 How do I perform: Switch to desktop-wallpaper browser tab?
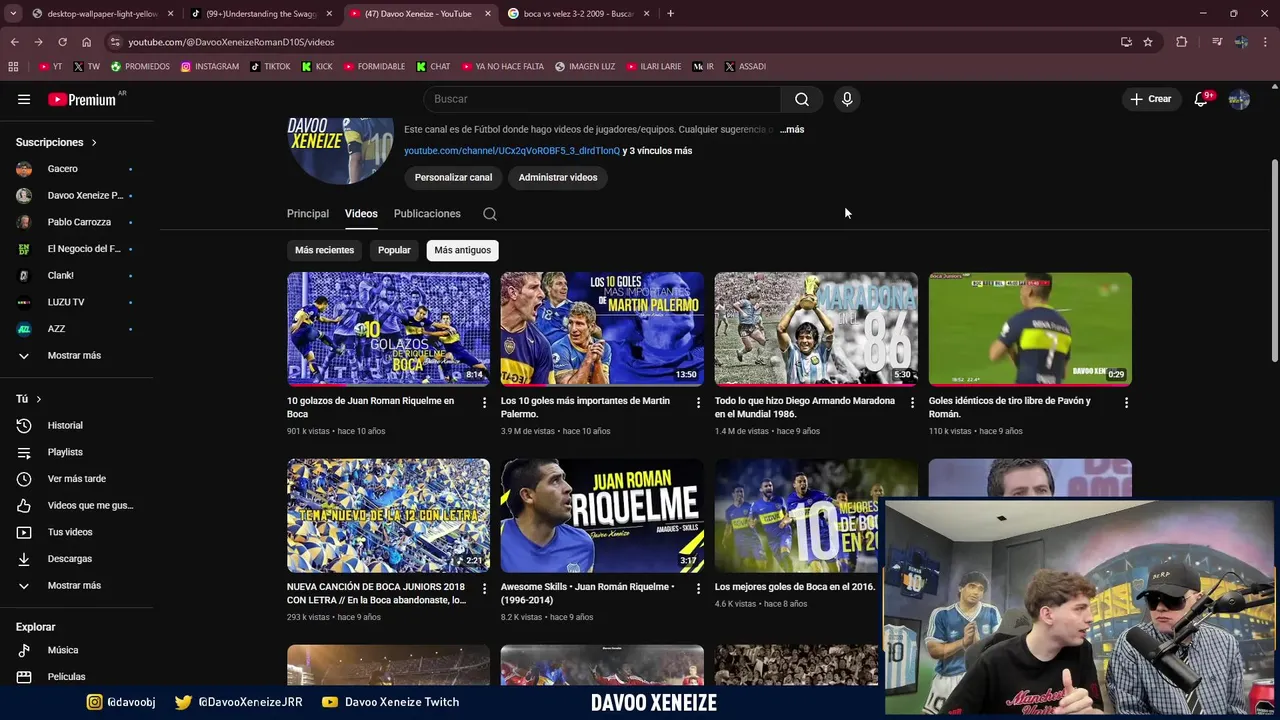(101, 14)
